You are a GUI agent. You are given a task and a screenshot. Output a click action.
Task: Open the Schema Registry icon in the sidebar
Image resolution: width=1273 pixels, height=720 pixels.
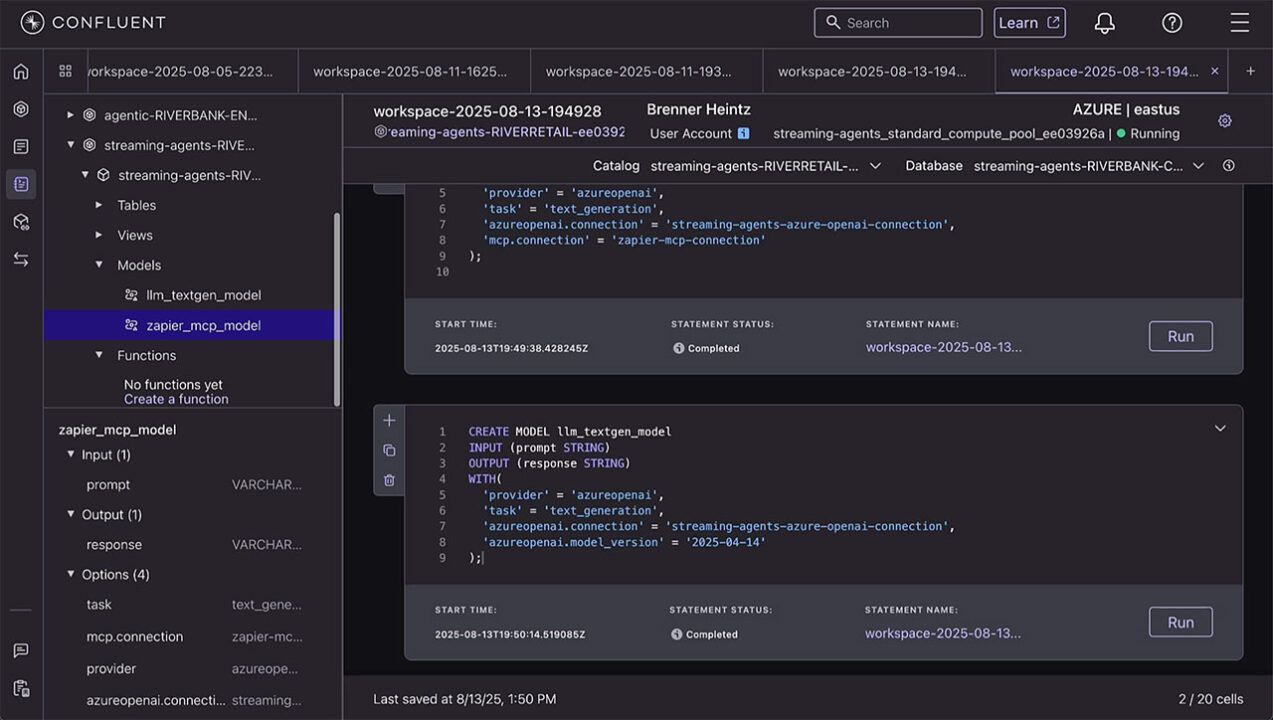[x=20, y=222]
